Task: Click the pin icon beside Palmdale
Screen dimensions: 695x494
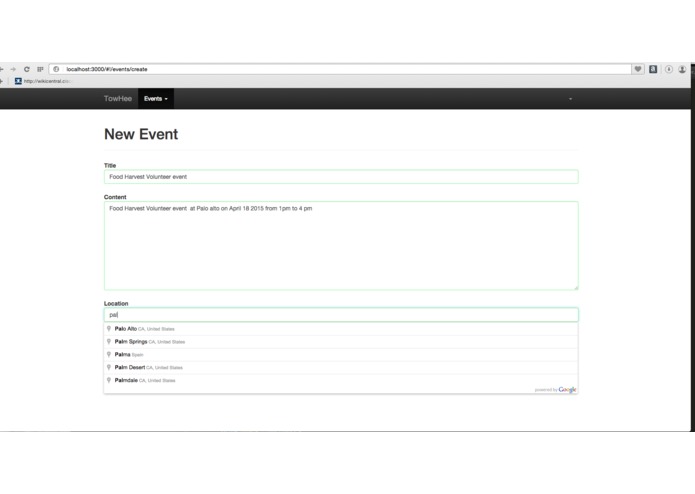Action: [109, 380]
